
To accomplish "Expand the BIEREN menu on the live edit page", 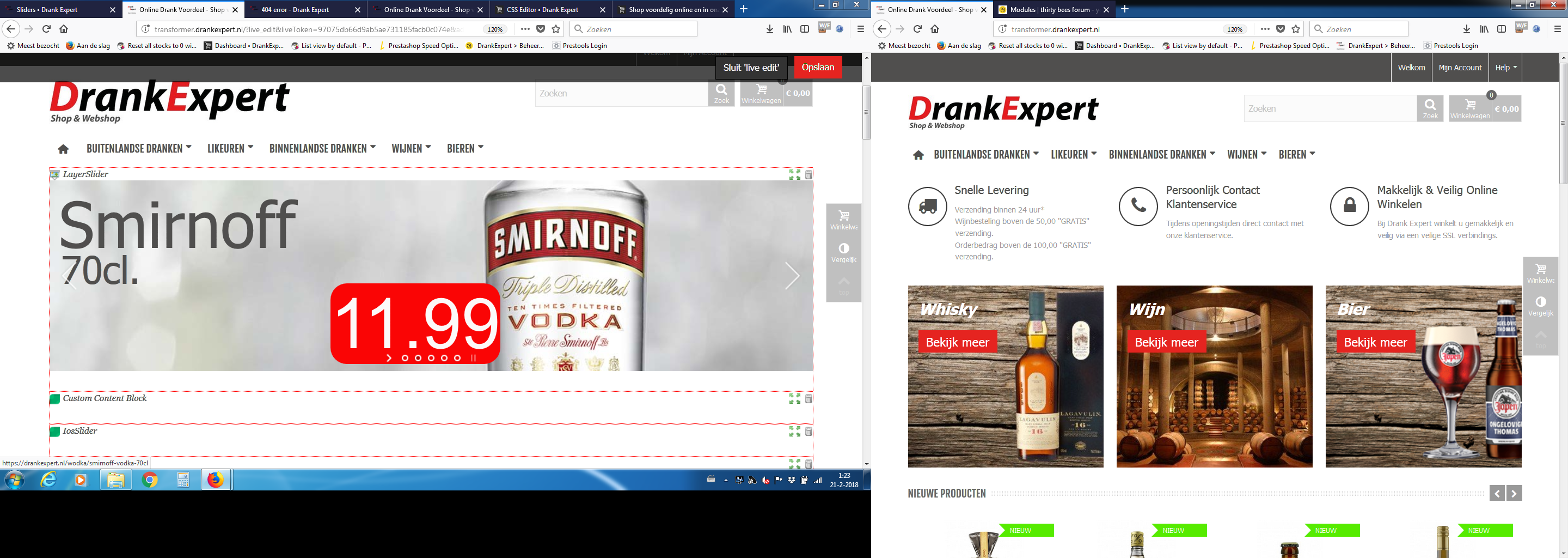I will pyautogui.click(x=465, y=148).
